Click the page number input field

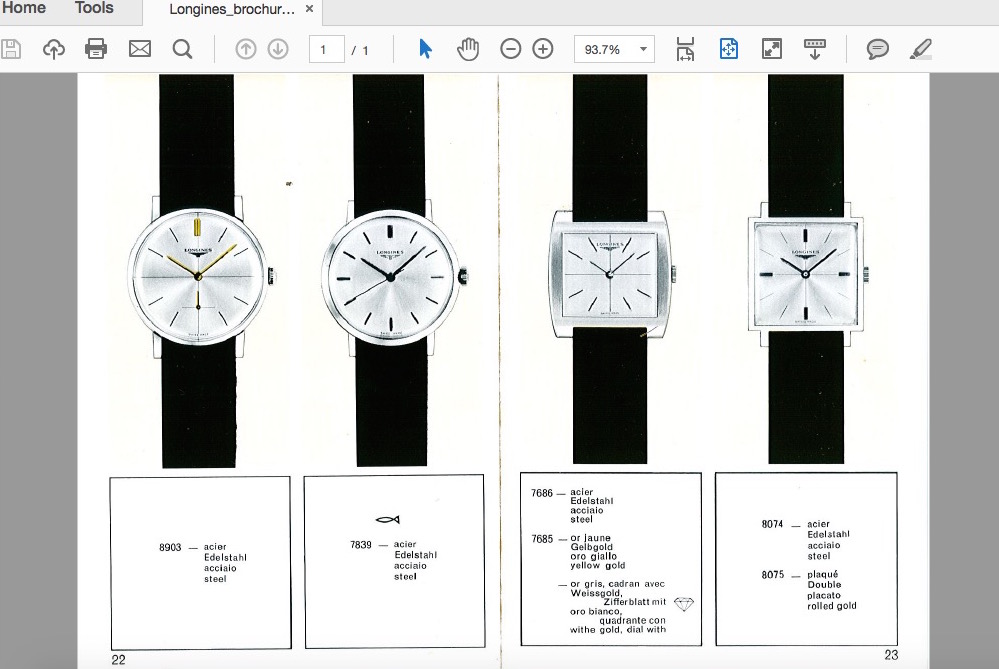click(326, 49)
